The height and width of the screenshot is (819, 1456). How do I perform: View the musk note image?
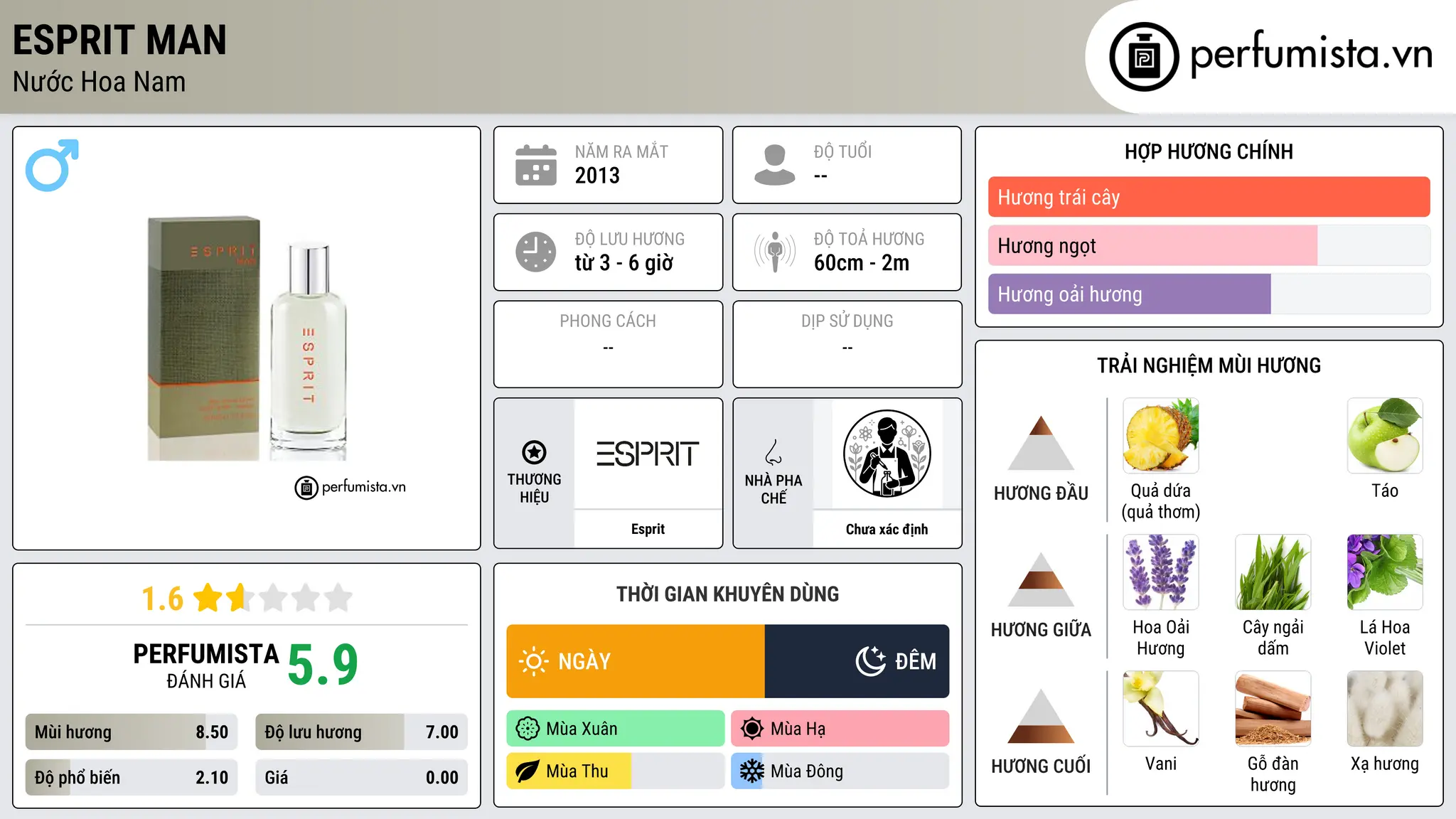pos(1385,709)
